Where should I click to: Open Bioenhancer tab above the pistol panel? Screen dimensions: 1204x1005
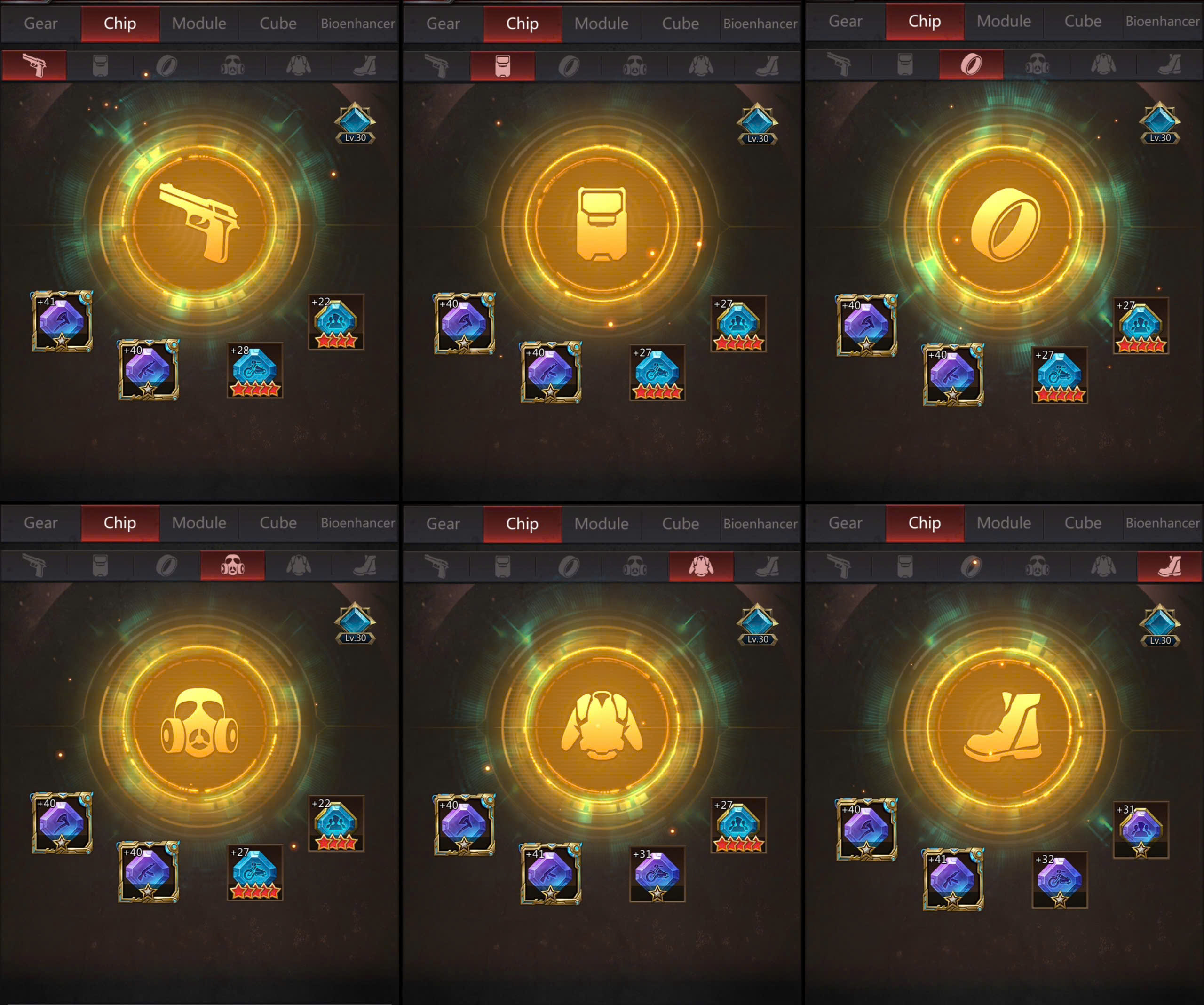[358, 24]
